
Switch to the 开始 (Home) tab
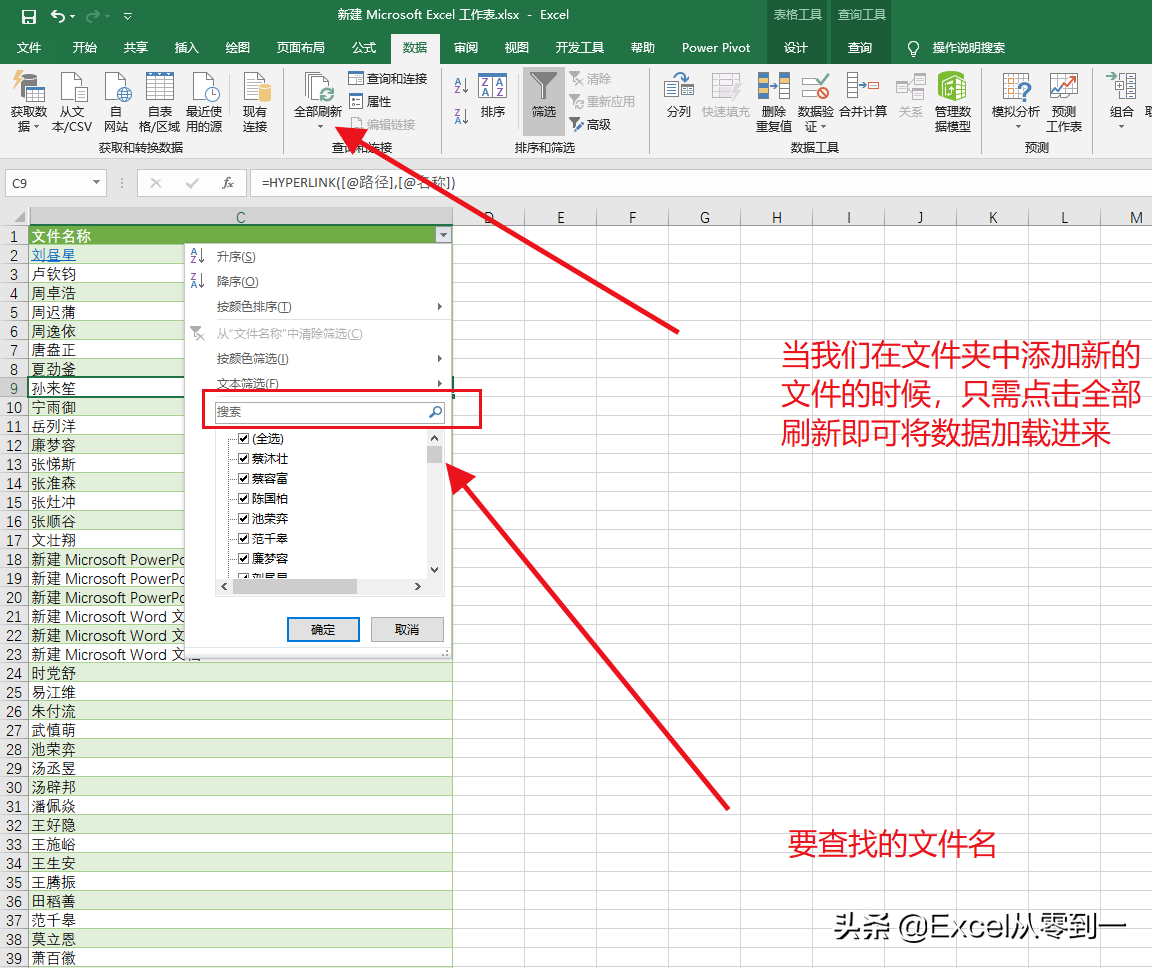click(84, 48)
